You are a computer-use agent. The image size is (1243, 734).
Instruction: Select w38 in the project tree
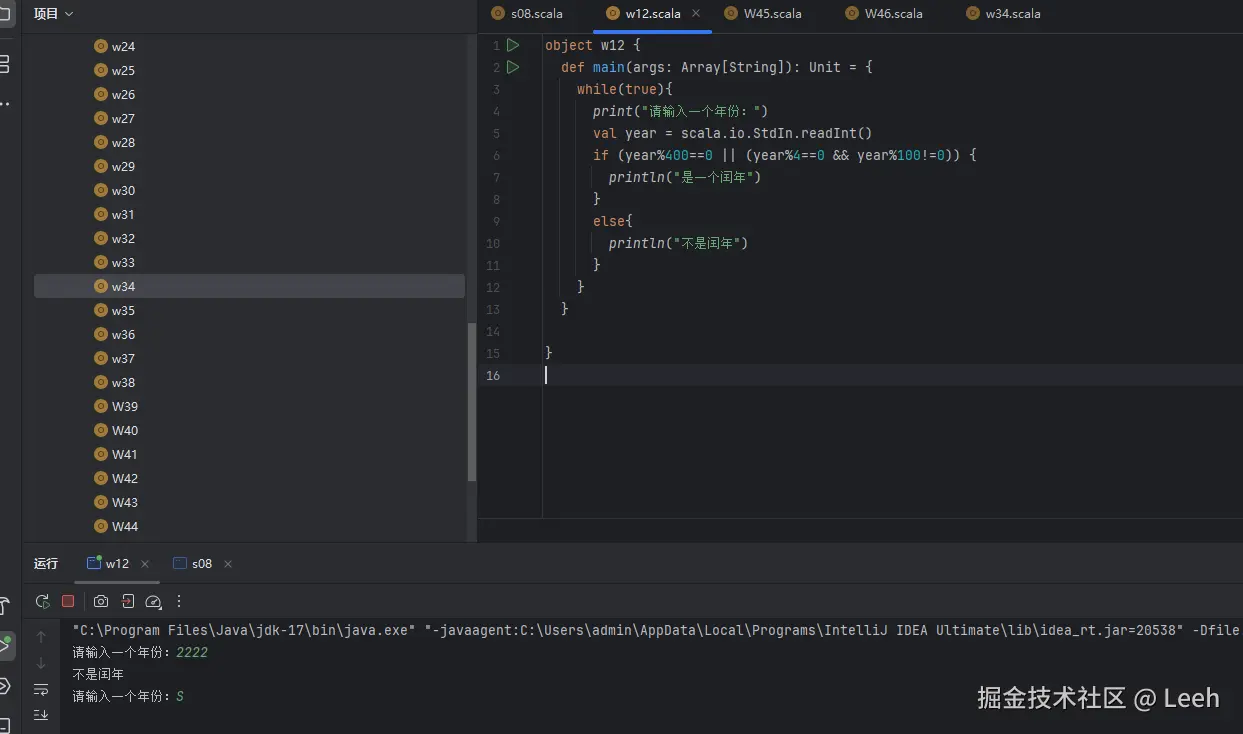tap(249, 383)
